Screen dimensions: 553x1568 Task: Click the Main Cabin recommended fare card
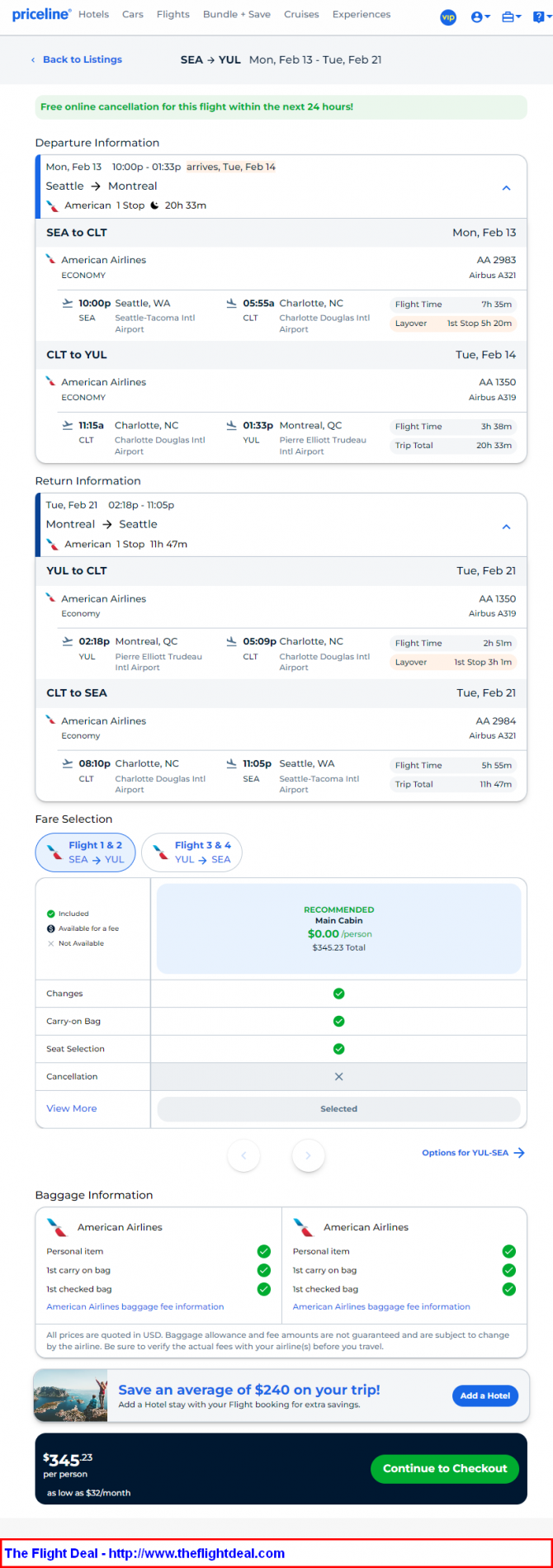point(339,928)
